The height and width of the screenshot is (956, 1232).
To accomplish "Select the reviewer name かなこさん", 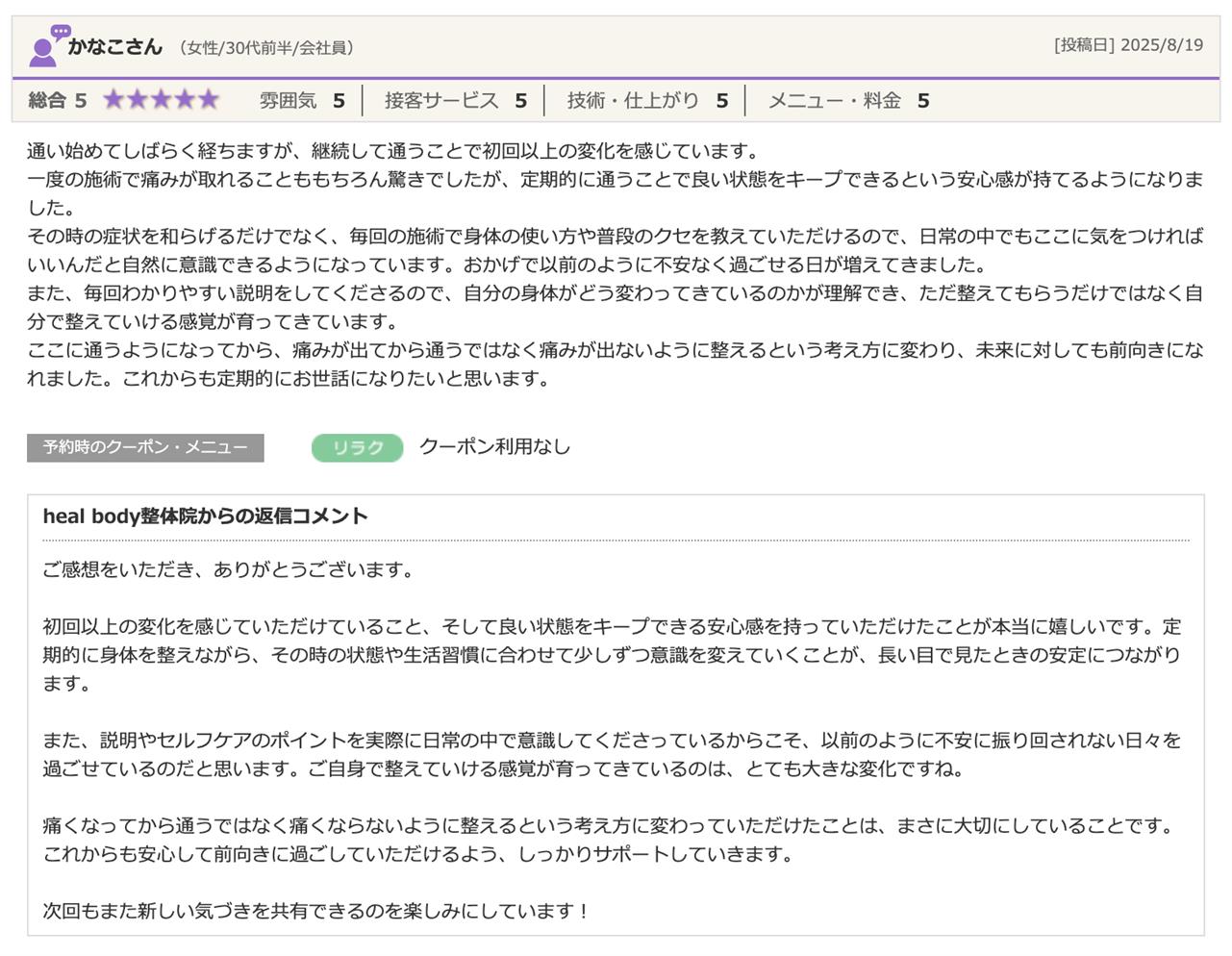I will pos(115,46).
